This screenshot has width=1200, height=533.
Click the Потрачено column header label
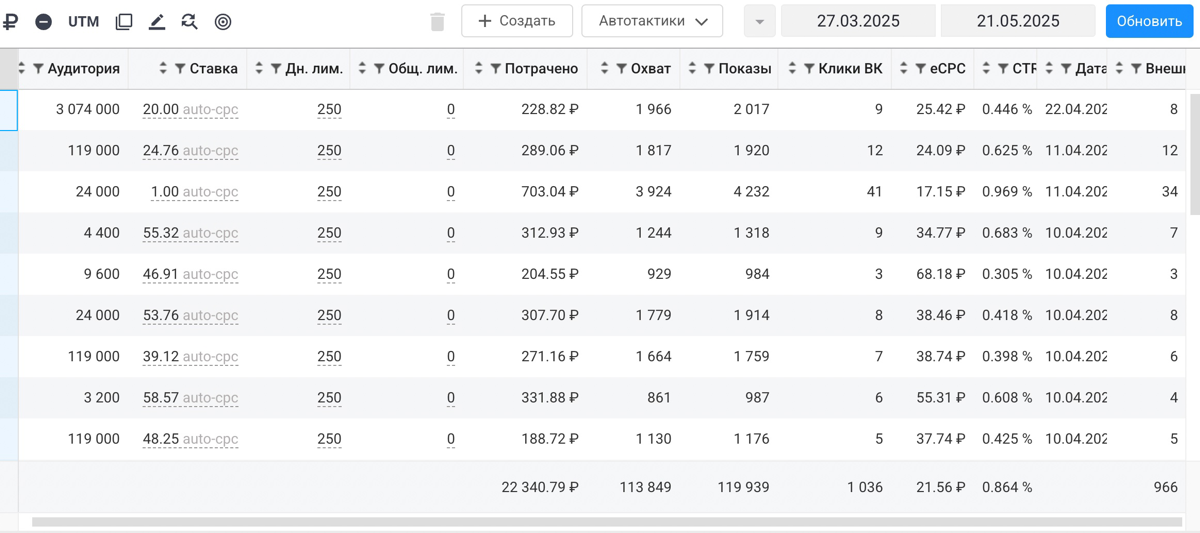[x=542, y=69]
